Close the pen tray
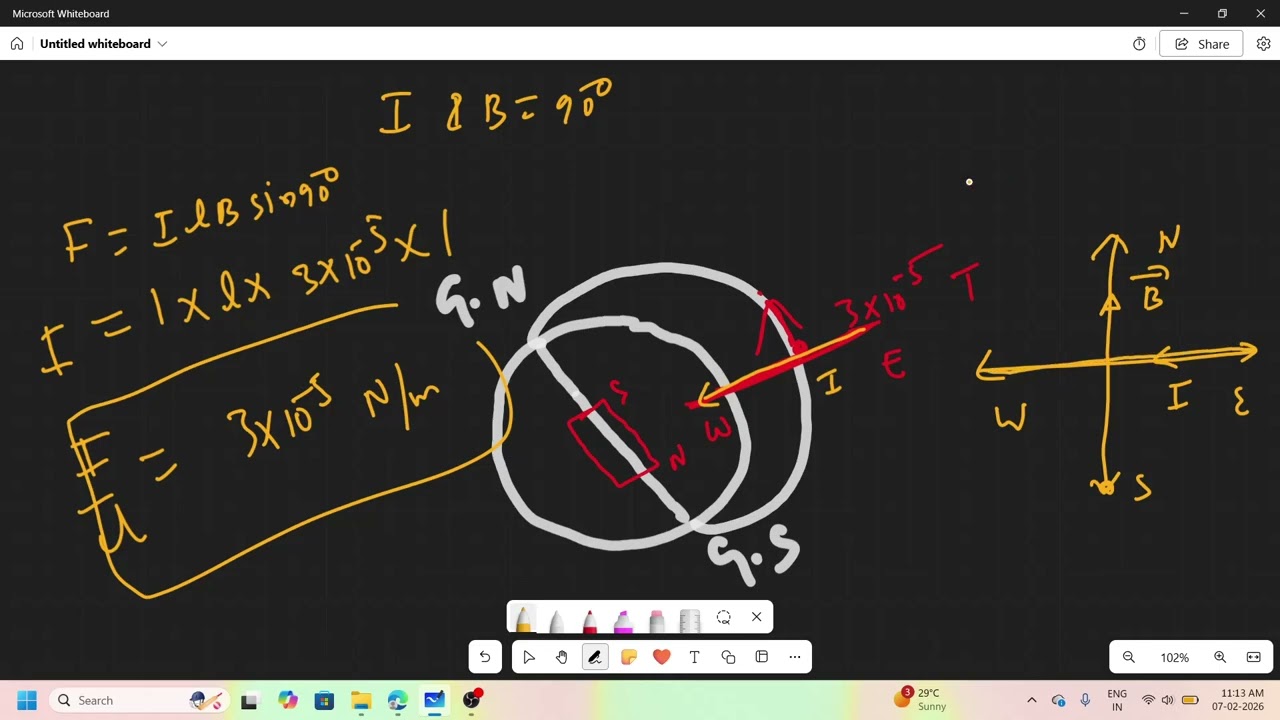The image size is (1280, 720). point(757,617)
